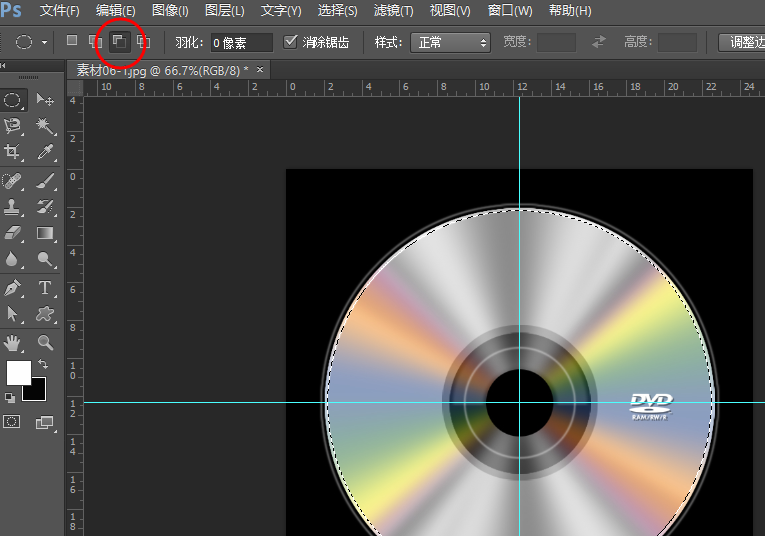
Task: Click the 宽度 width input field
Action: pyautogui.click(x=556, y=42)
